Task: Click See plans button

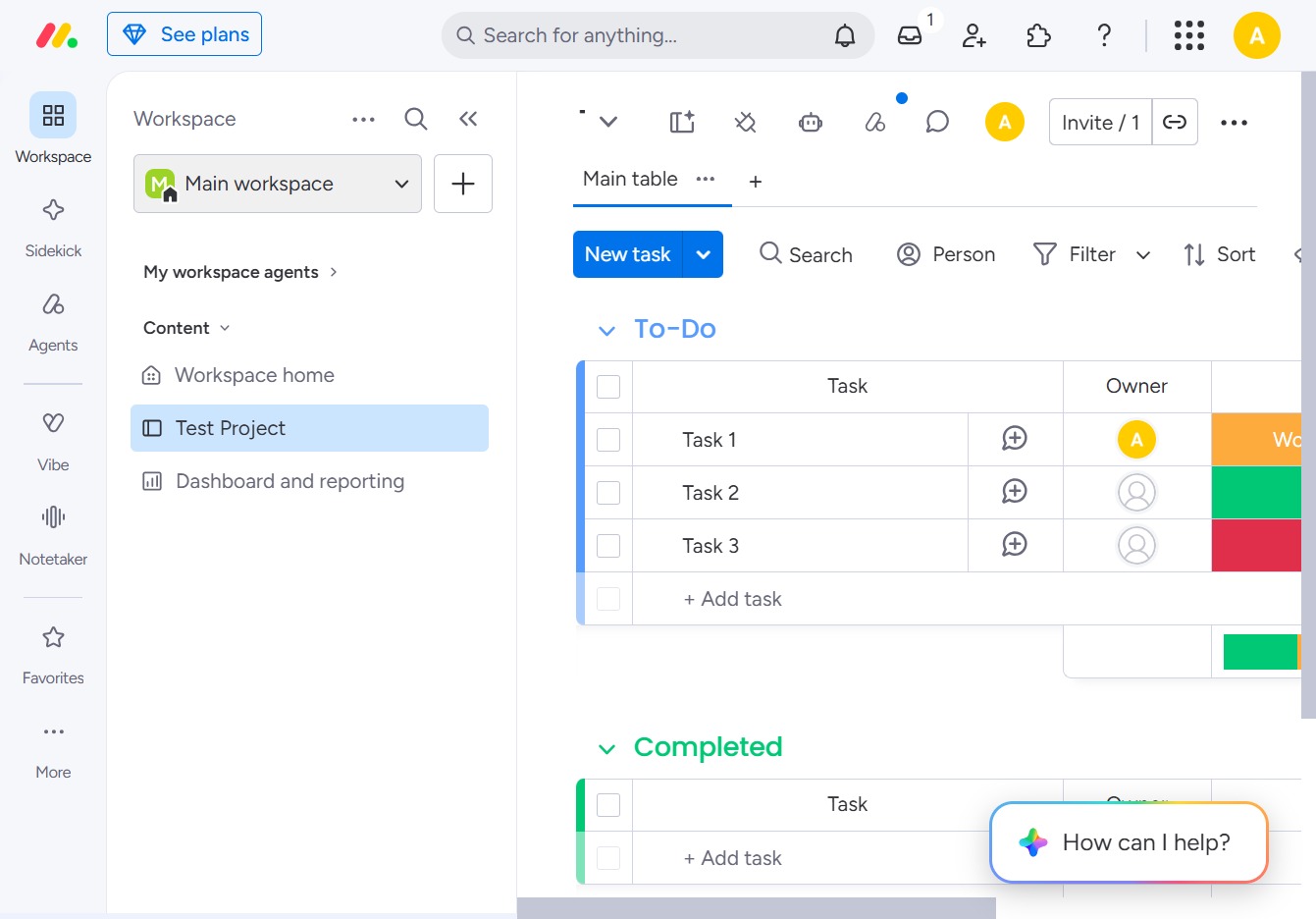Action: point(184,34)
